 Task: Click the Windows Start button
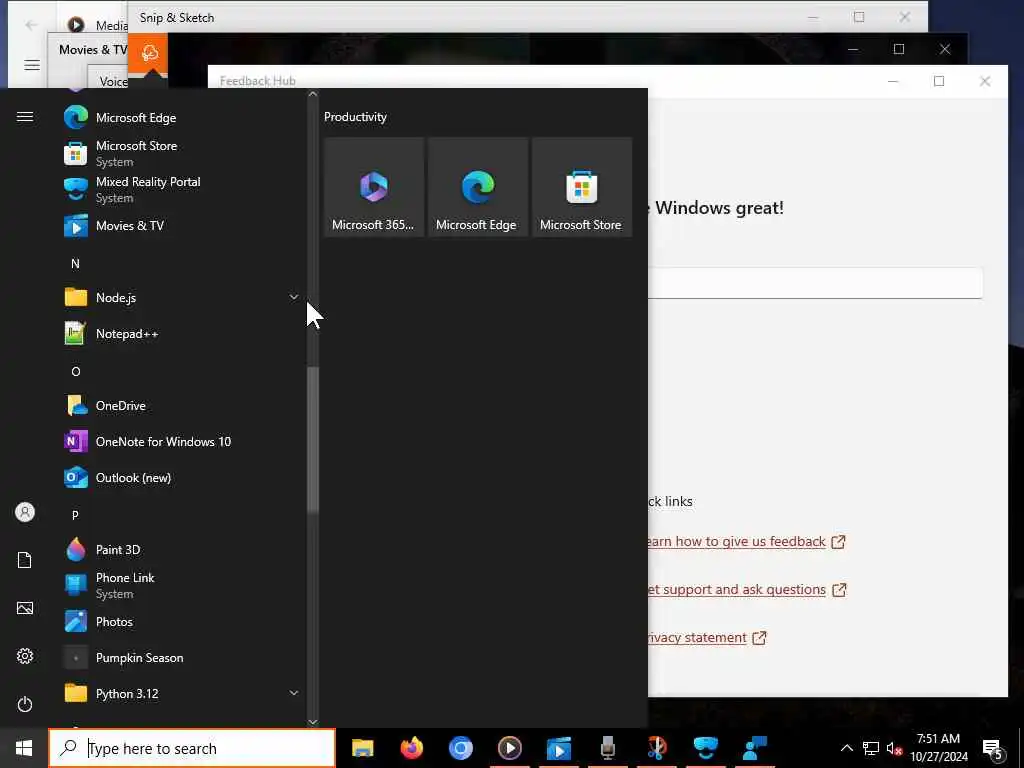(24, 748)
